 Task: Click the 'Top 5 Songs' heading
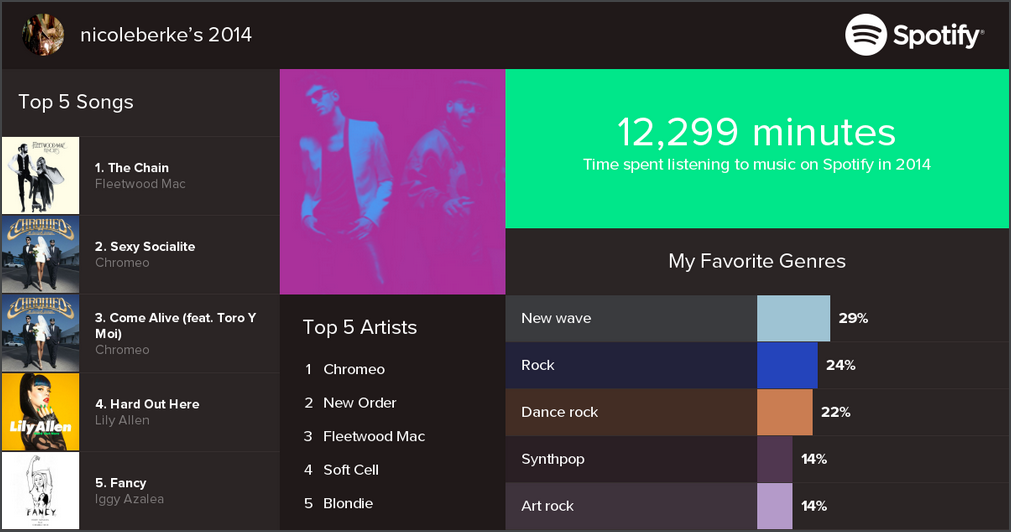[x=76, y=102]
